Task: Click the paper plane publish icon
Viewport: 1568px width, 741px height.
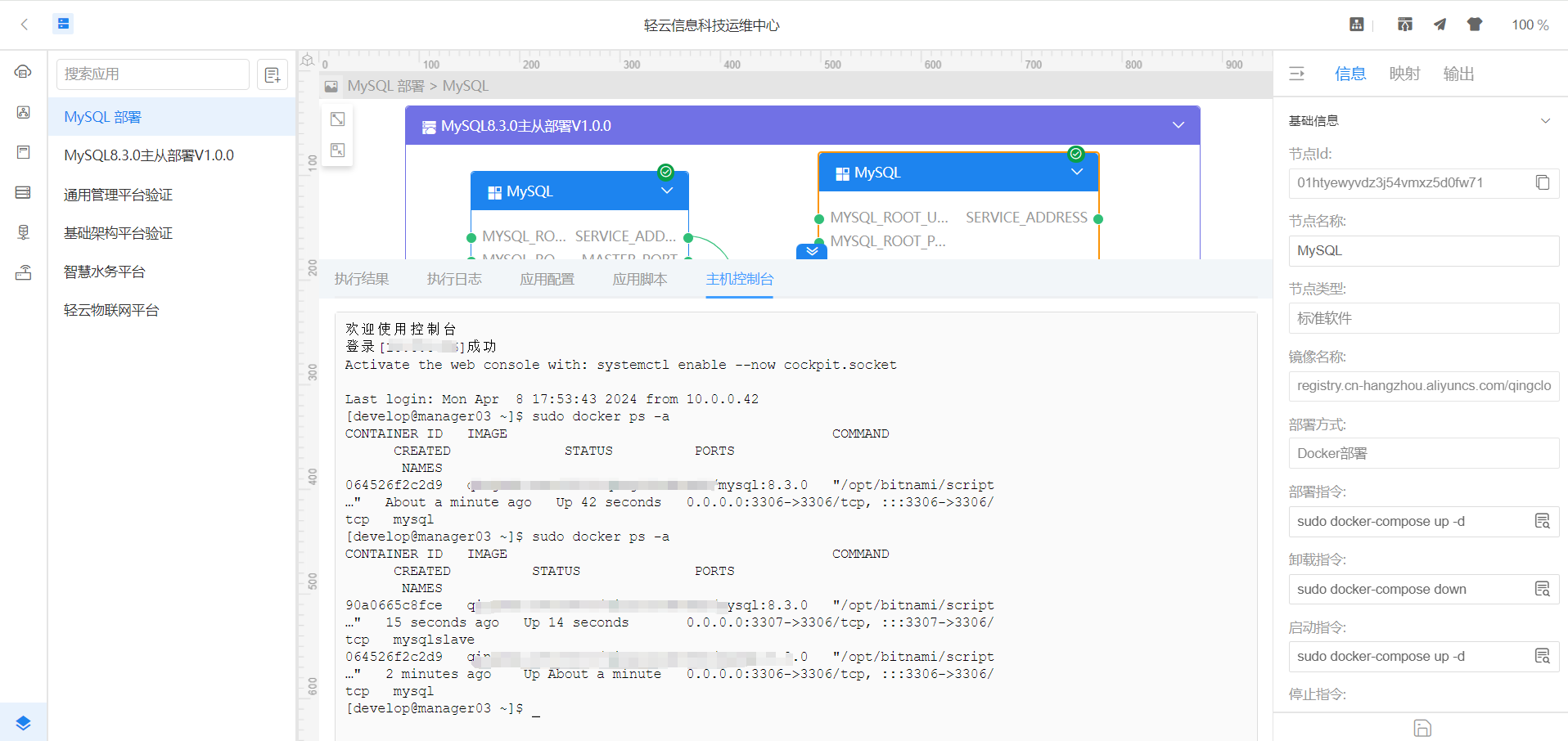Action: (x=1440, y=25)
